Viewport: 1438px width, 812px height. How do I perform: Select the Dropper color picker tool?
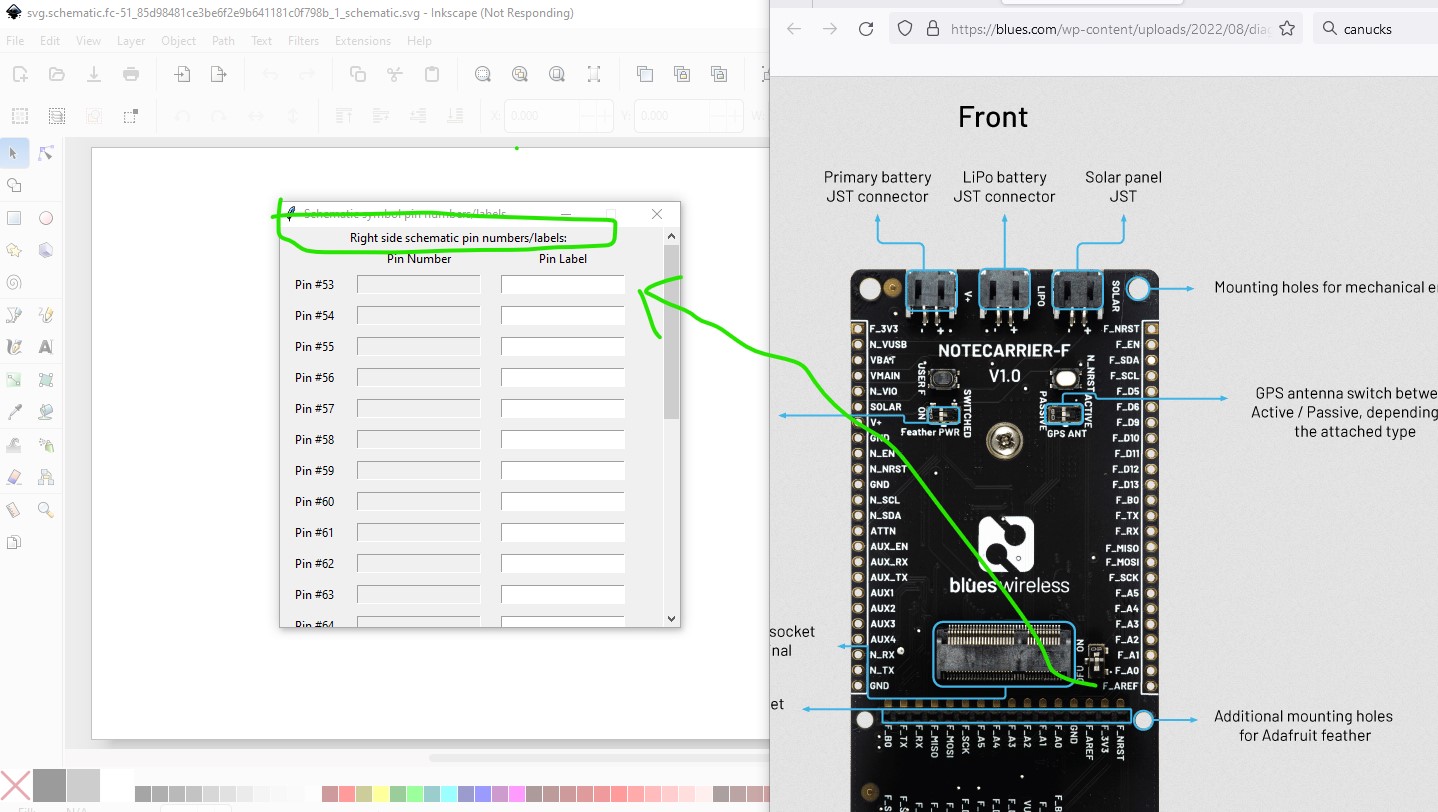point(14,412)
